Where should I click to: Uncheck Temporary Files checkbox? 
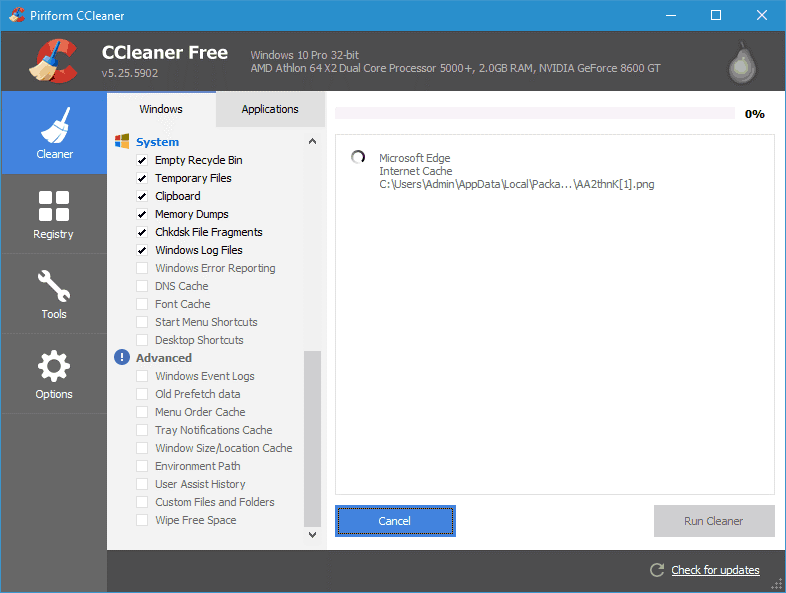[142, 178]
